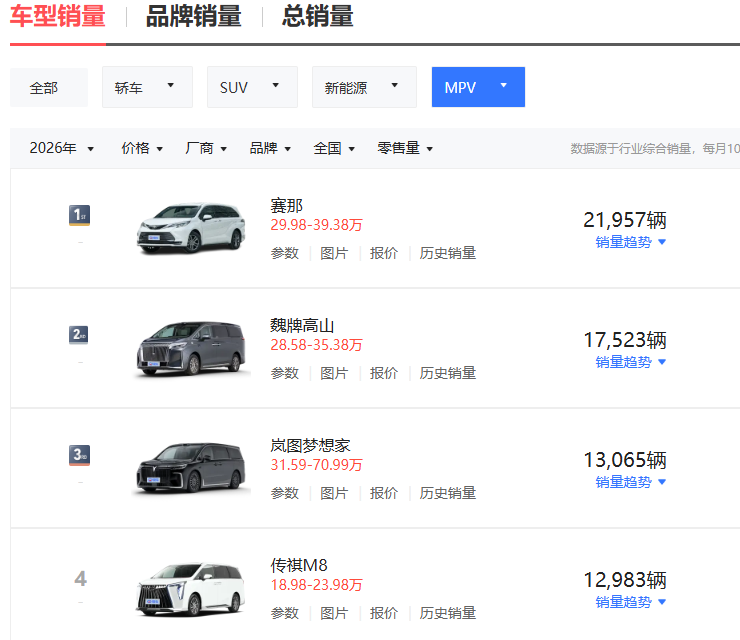Open the 2026年 year filter dropdown

click(62, 148)
